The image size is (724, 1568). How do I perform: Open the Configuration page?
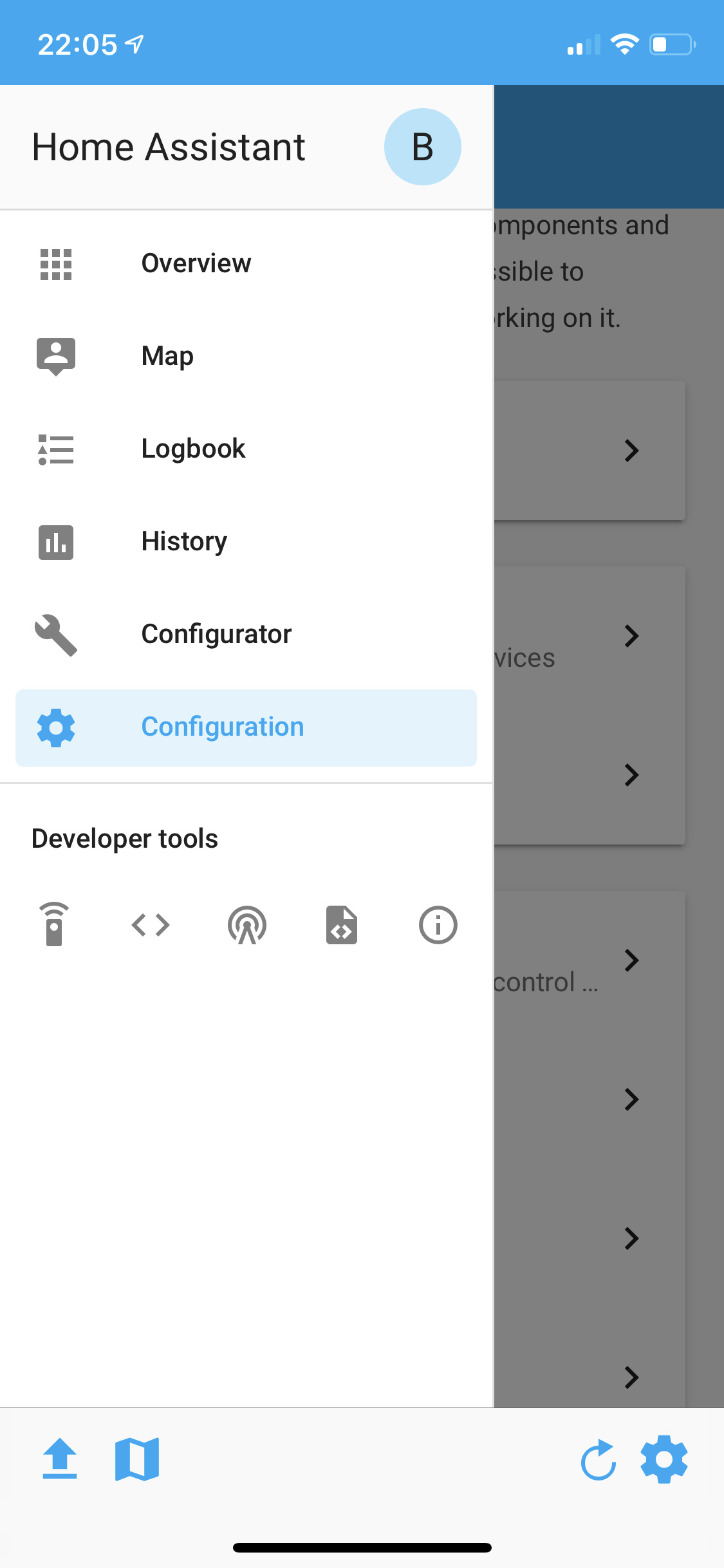(x=223, y=727)
